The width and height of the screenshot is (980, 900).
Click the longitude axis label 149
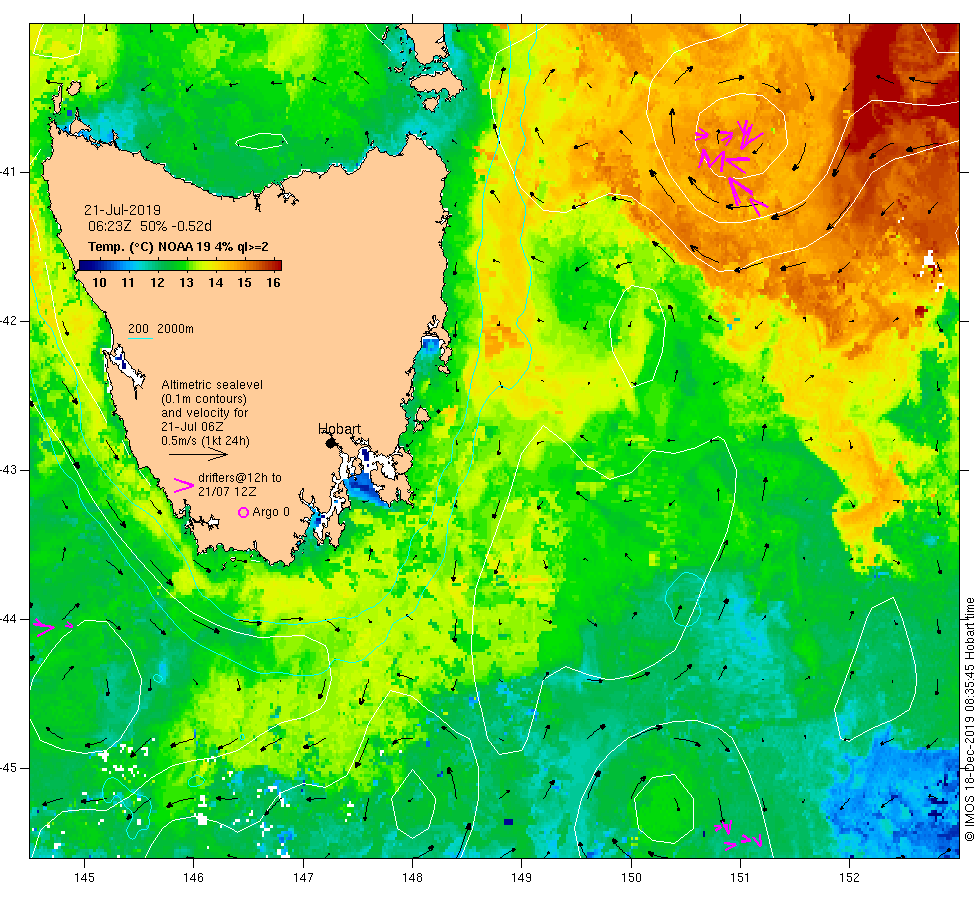click(522, 878)
